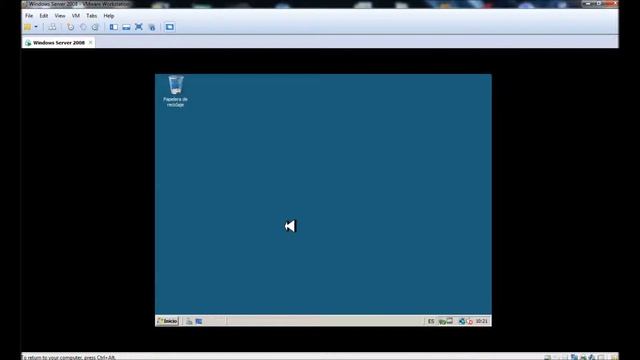The height and width of the screenshot is (360, 640).
Task: Open the Inicio start button
Action: [167, 321]
